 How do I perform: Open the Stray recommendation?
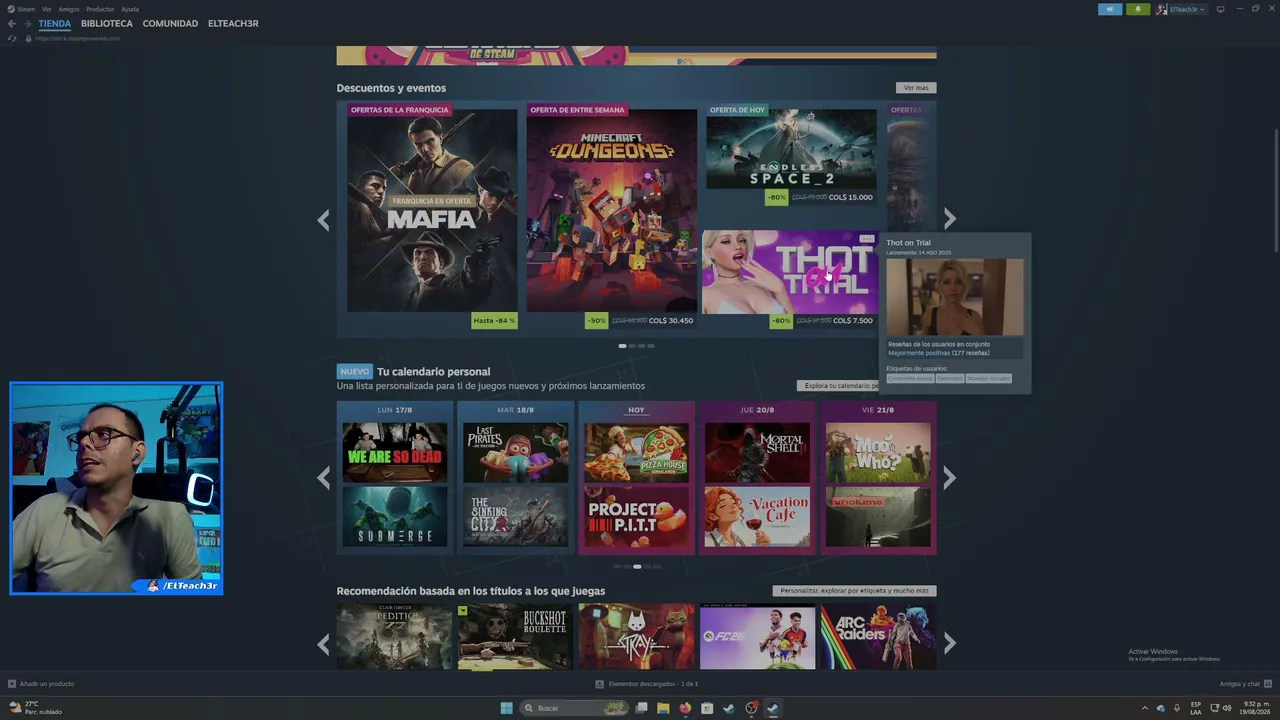636,636
